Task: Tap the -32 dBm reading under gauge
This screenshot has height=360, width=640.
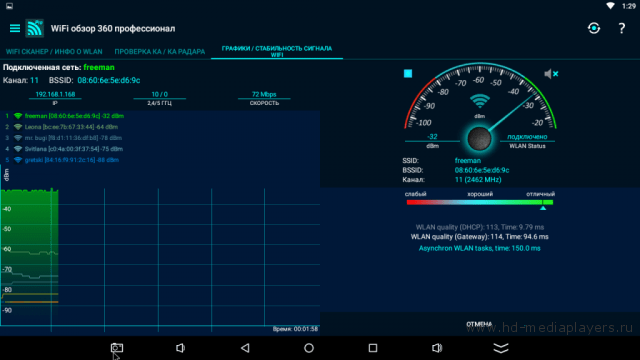Action: [432, 137]
